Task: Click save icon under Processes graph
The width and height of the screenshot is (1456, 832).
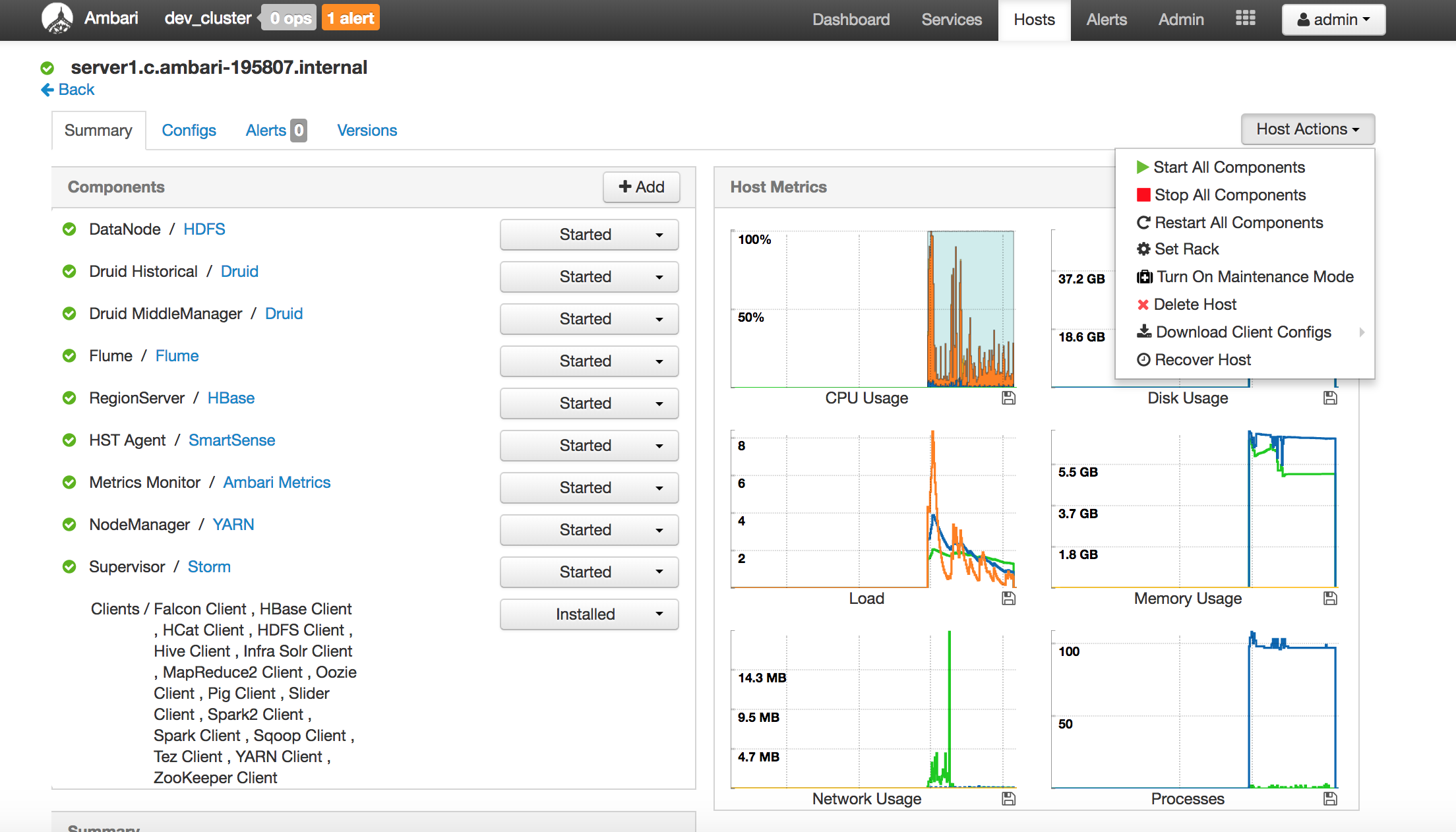Action: [1330, 798]
